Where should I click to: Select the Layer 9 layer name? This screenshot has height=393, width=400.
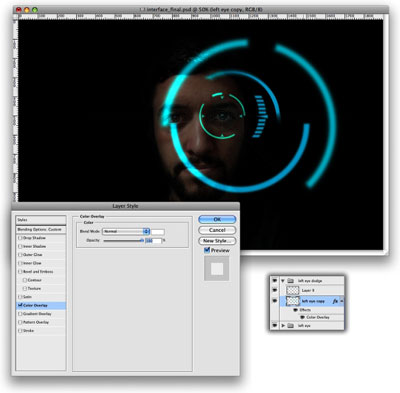point(308,291)
